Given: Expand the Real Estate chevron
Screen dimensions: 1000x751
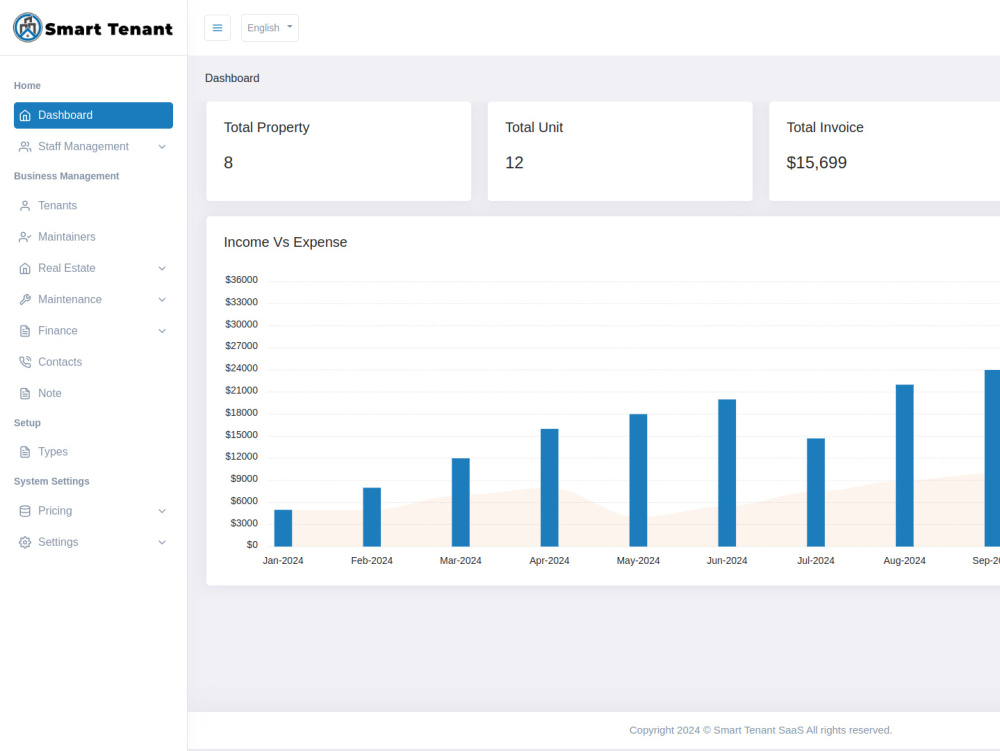Looking at the screenshot, I should click(162, 268).
